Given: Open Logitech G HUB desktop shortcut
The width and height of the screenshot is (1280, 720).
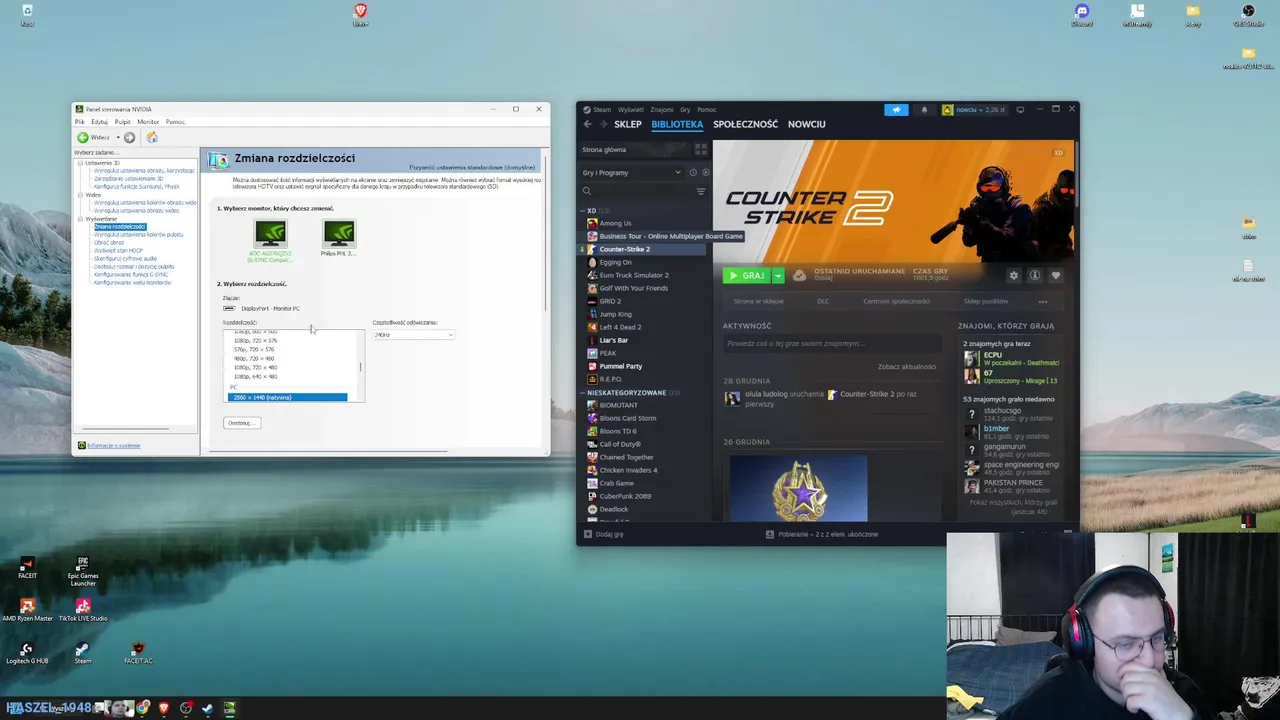Looking at the screenshot, I should [x=27, y=653].
